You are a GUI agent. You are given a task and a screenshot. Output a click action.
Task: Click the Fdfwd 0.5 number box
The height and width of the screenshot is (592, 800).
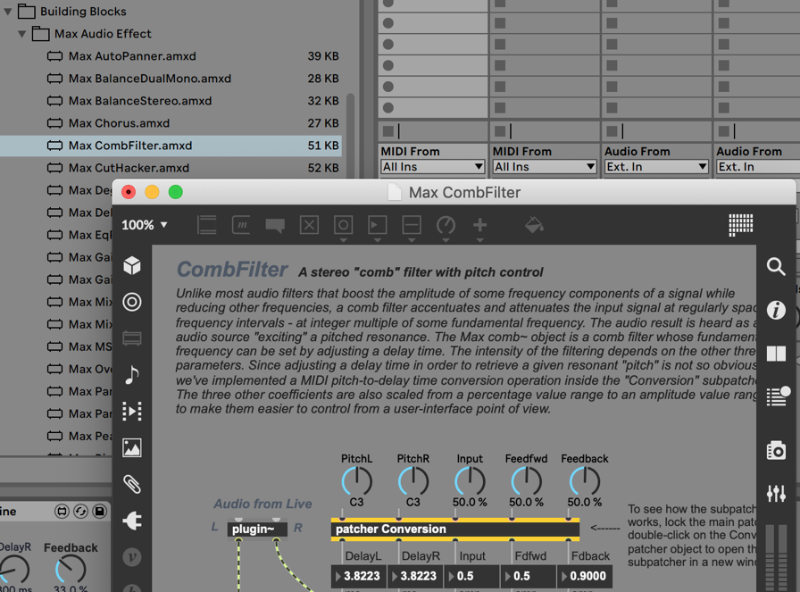click(528, 576)
